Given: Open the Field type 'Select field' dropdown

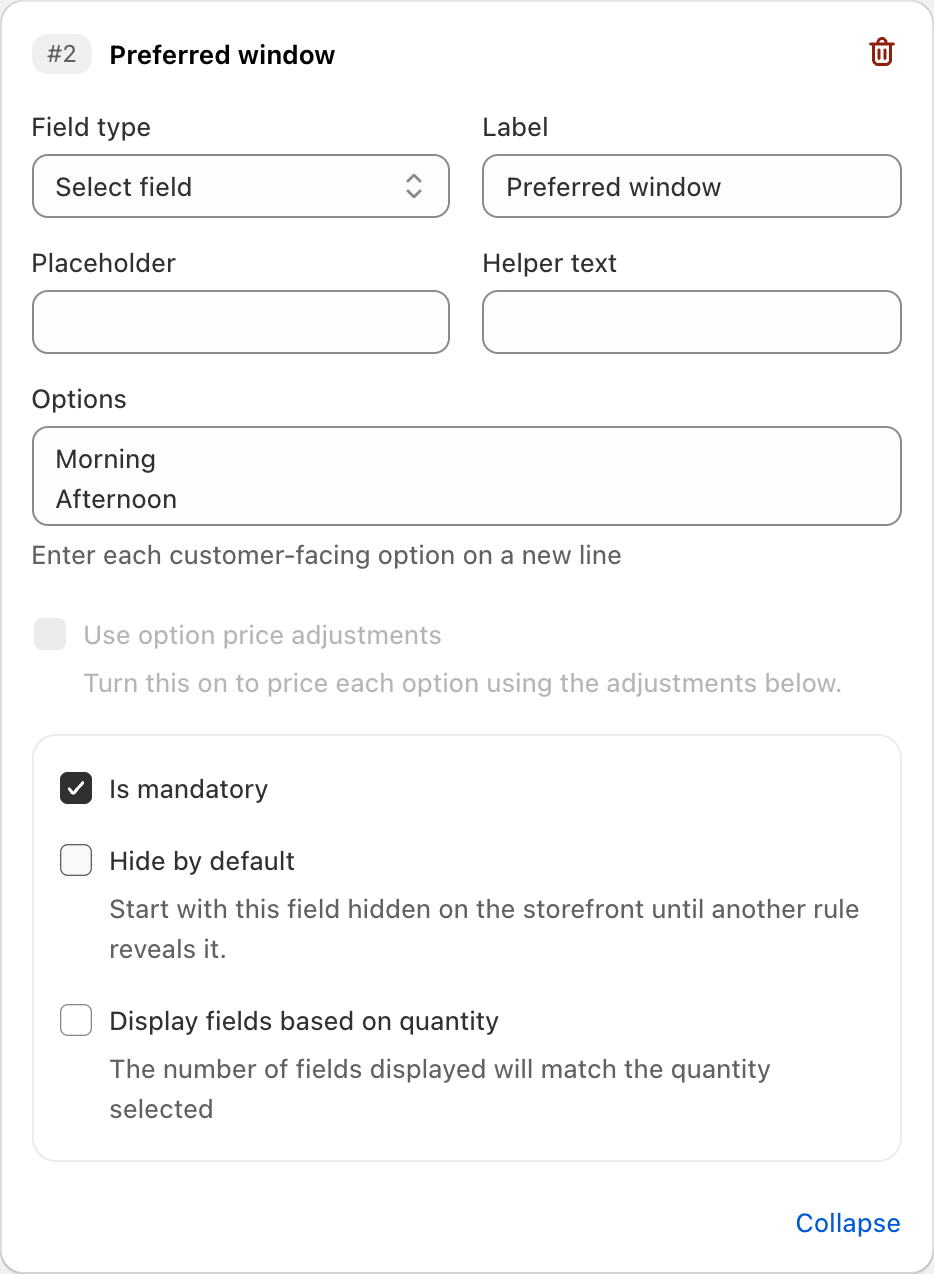Looking at the screenshot, I should click(241, 186).
